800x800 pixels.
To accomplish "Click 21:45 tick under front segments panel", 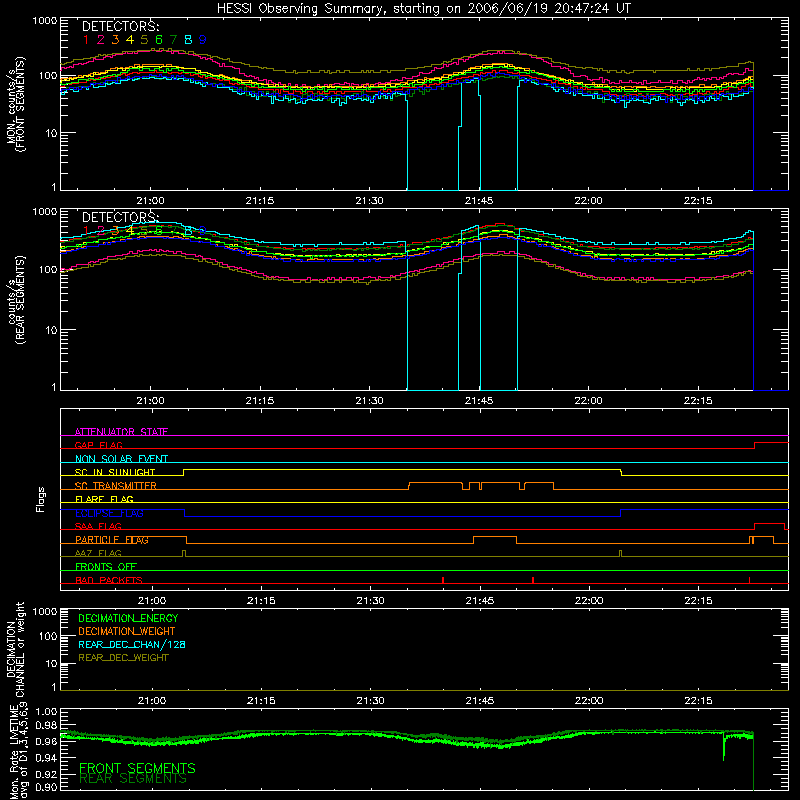I will pos(479,201).
